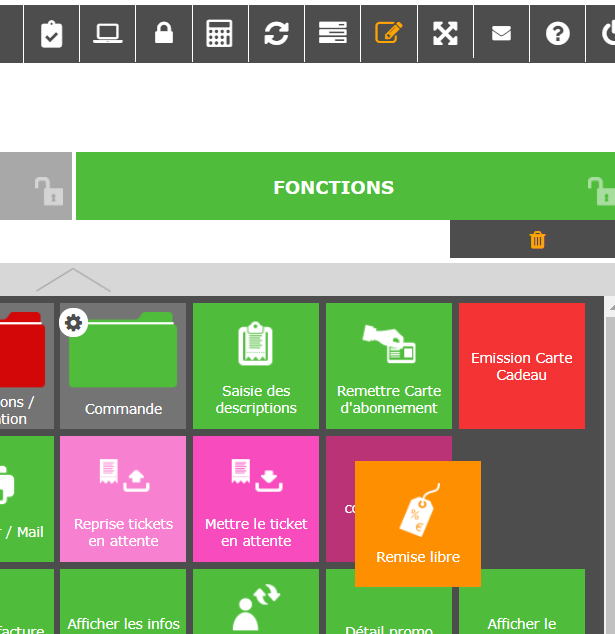Select the red Emission Carte Cadeau tile

click(x=522, y=366)
